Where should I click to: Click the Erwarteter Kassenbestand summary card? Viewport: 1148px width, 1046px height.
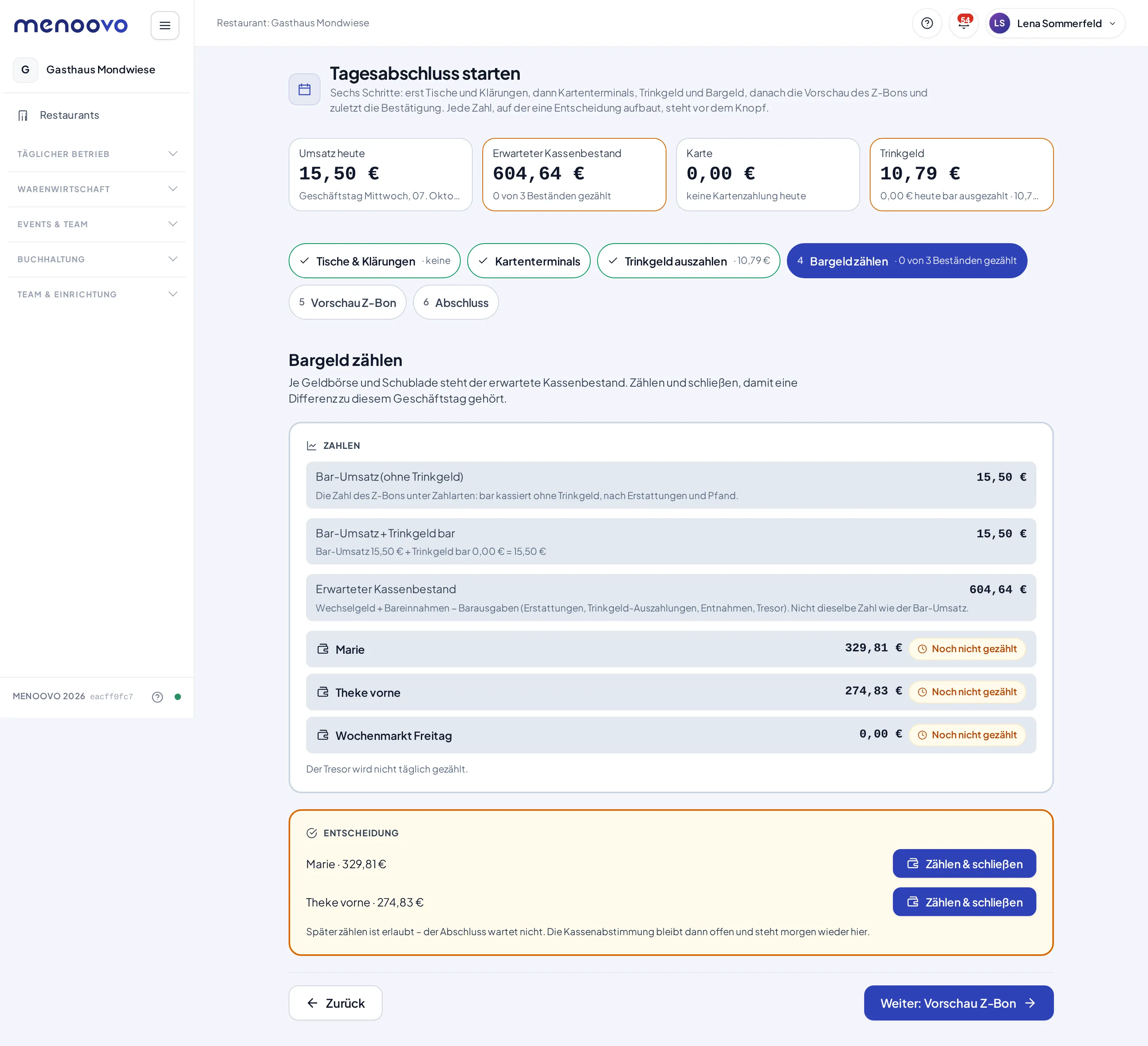pos(574,175)
